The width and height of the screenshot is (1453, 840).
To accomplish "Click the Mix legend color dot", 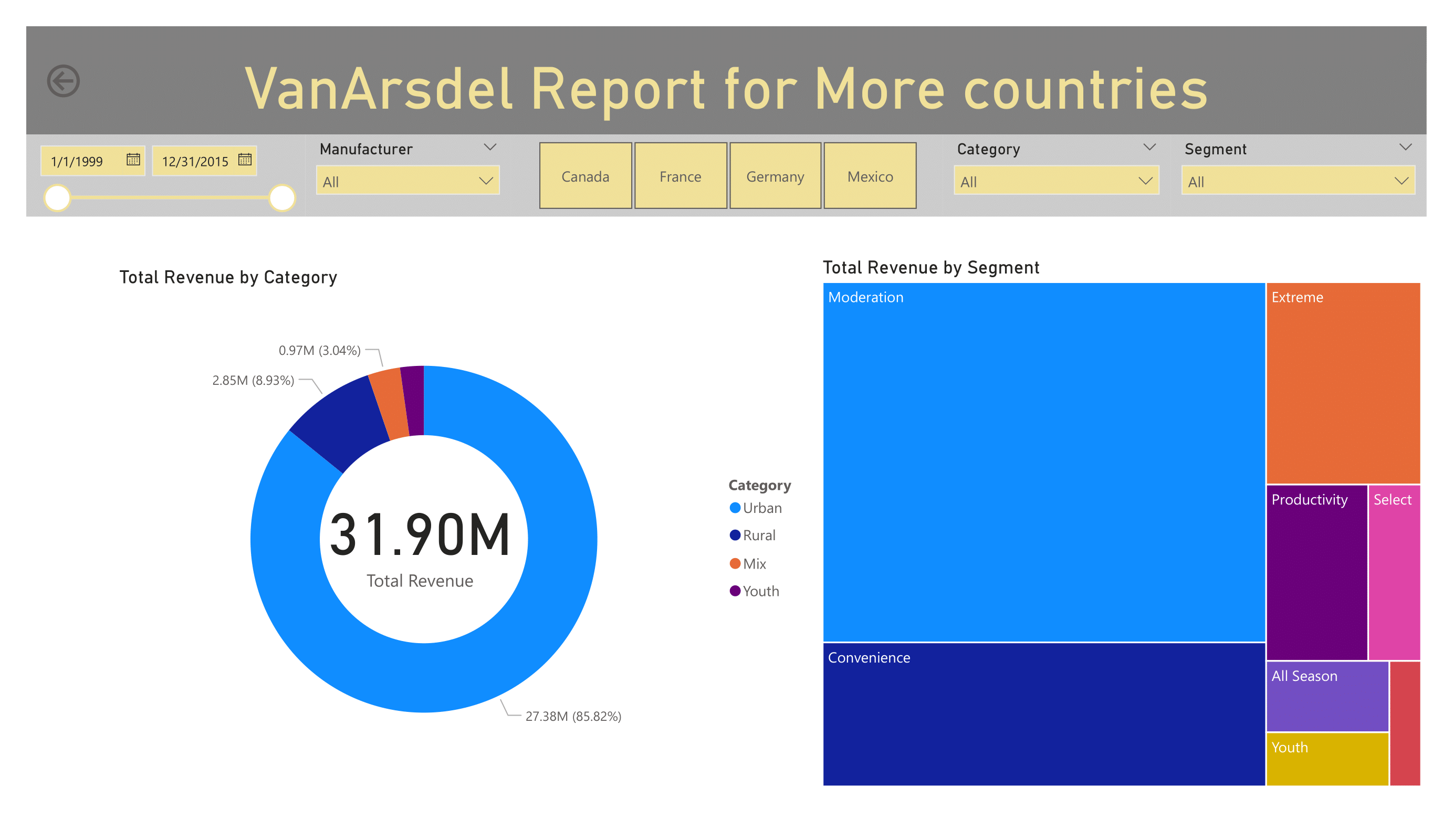I will click(735, 564).
